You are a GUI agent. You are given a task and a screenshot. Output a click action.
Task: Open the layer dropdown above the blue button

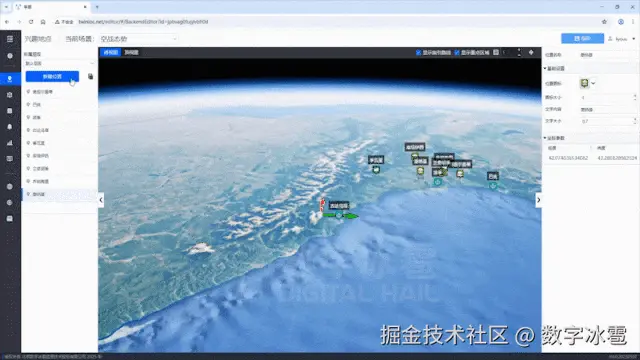59,63
